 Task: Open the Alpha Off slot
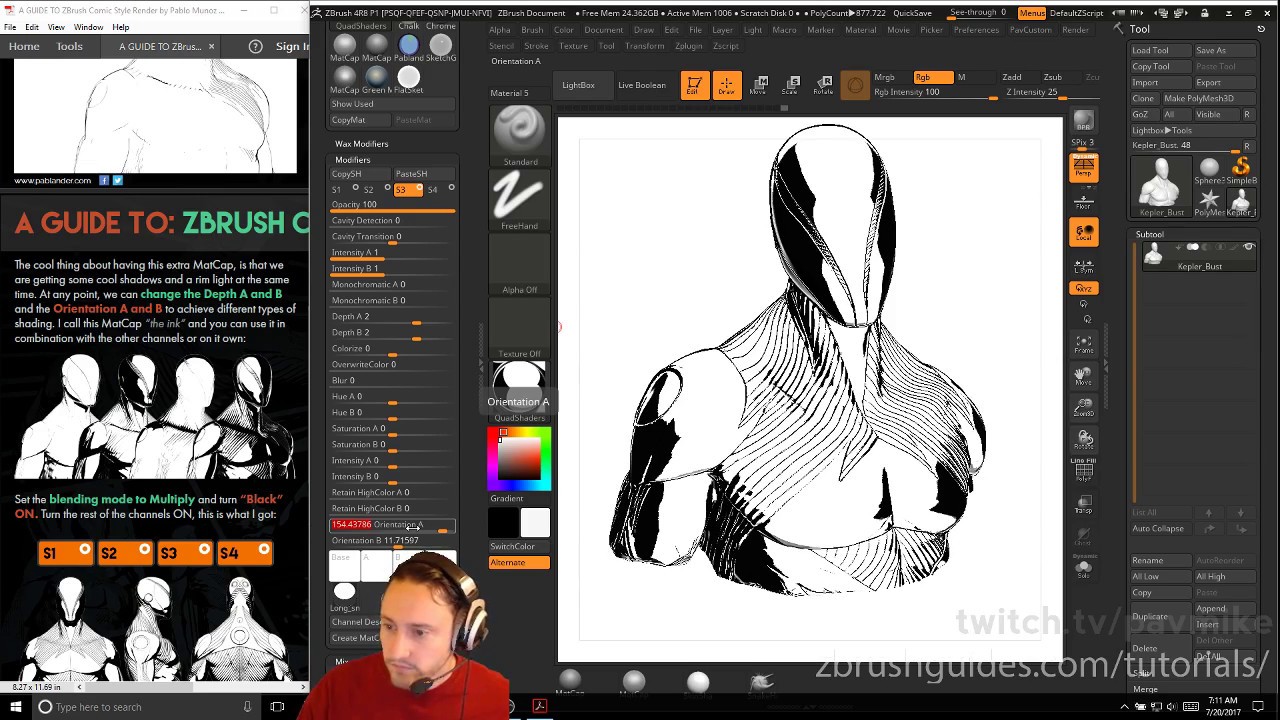[519, 264]
